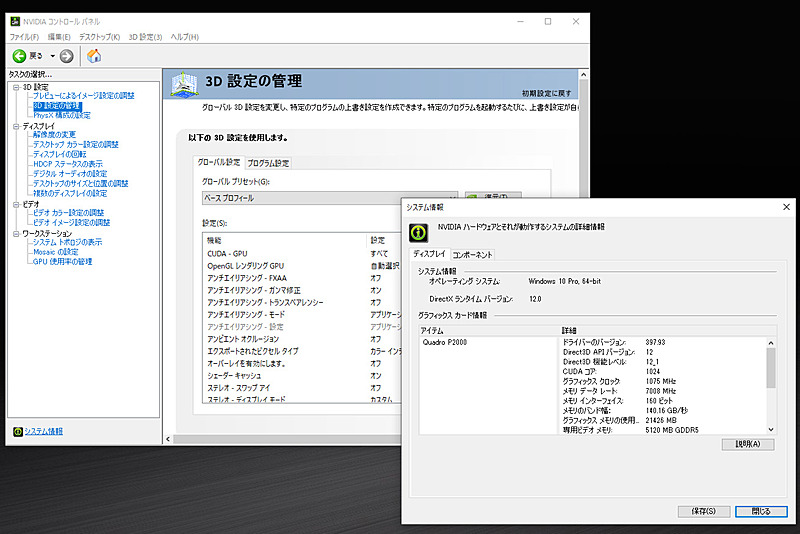
Task: Select デスクトップ カラー設定の調整 tree item
Action: point(76,145)
